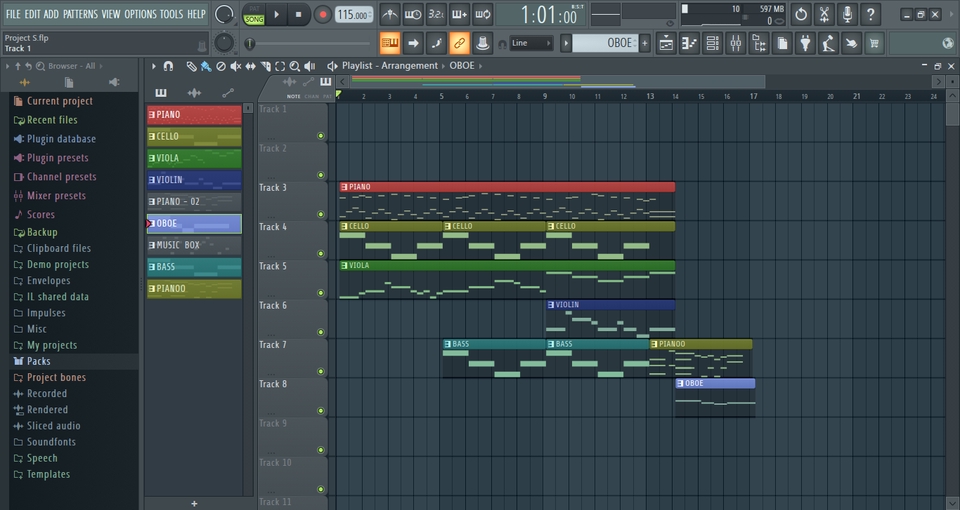The image size is (960, 510).
Task: Toggle loop recording button
Action: (x=482, y=14)
